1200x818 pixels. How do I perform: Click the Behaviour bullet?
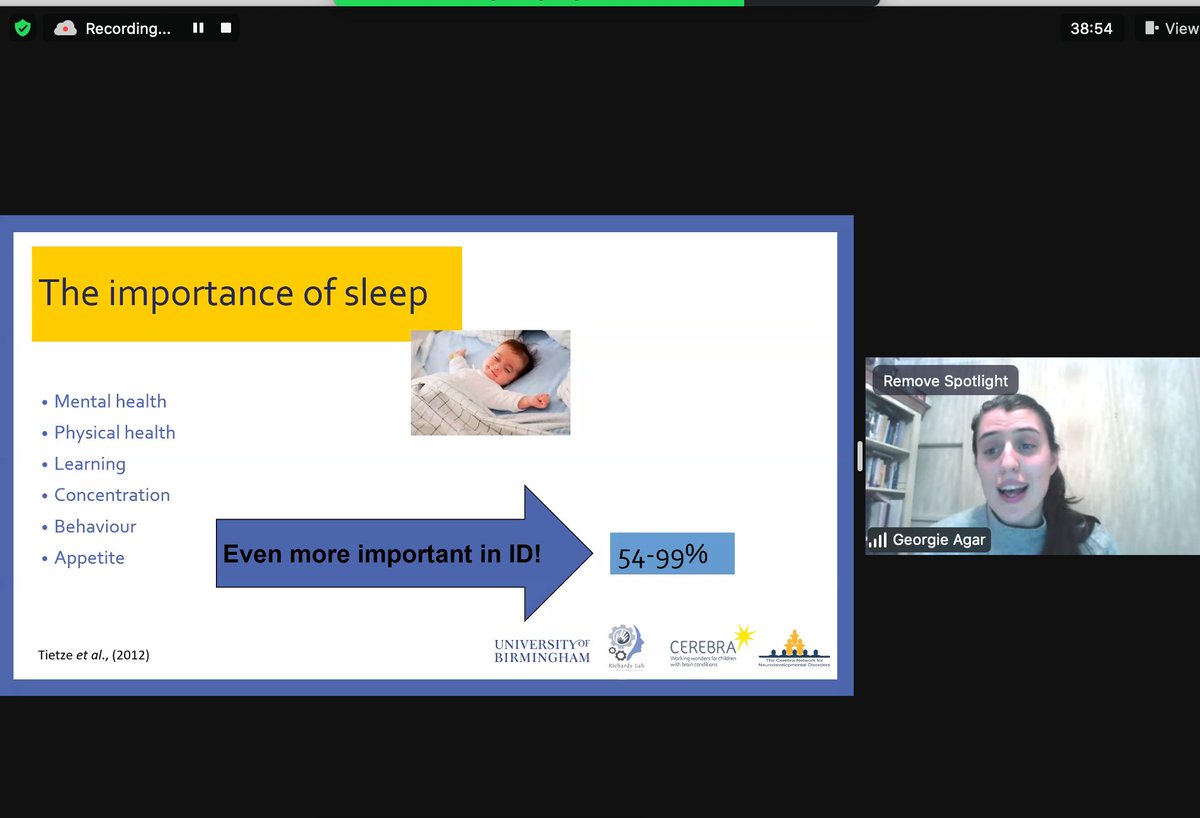point(95,526)
